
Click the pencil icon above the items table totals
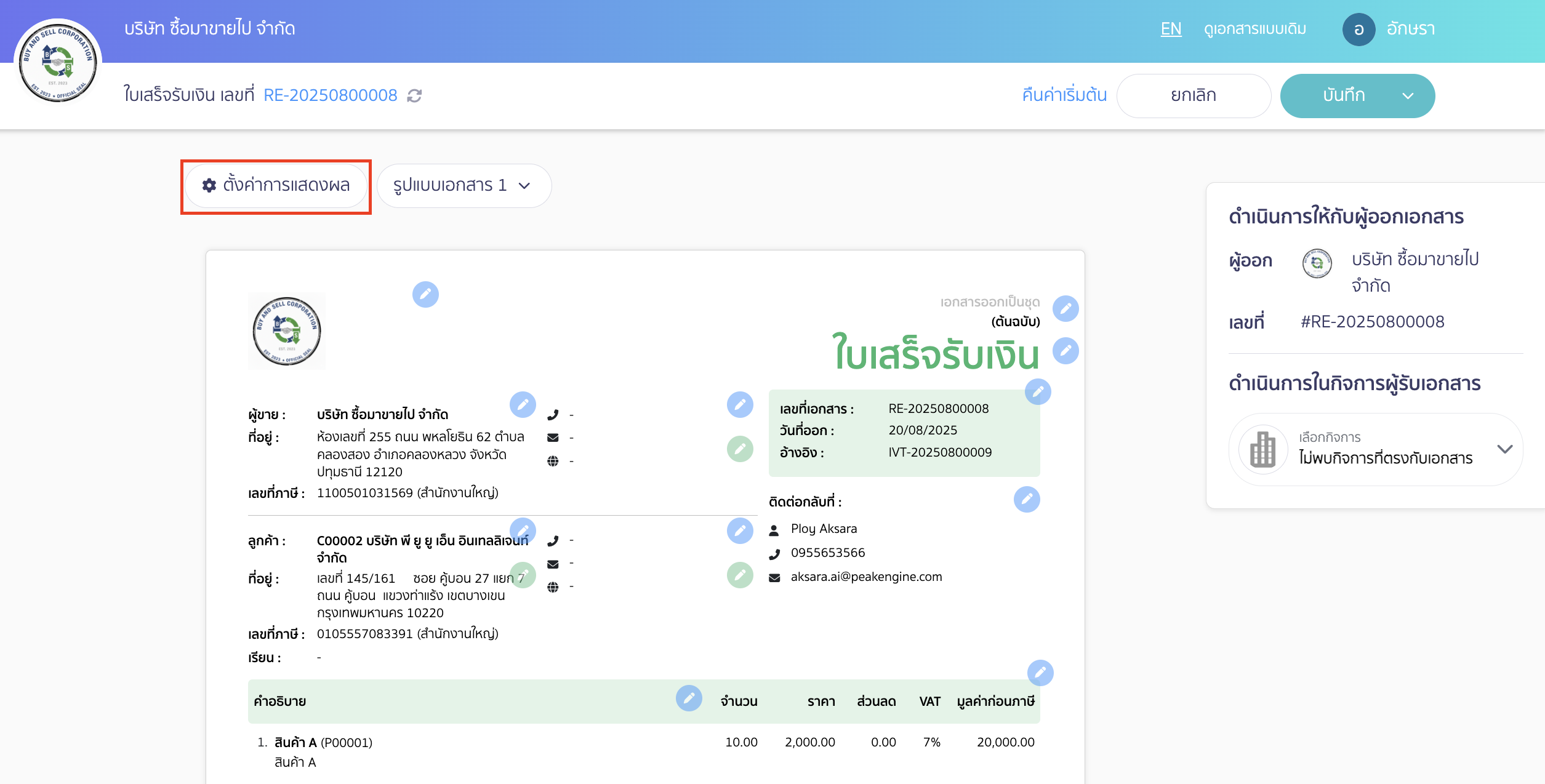point(1040,673)
